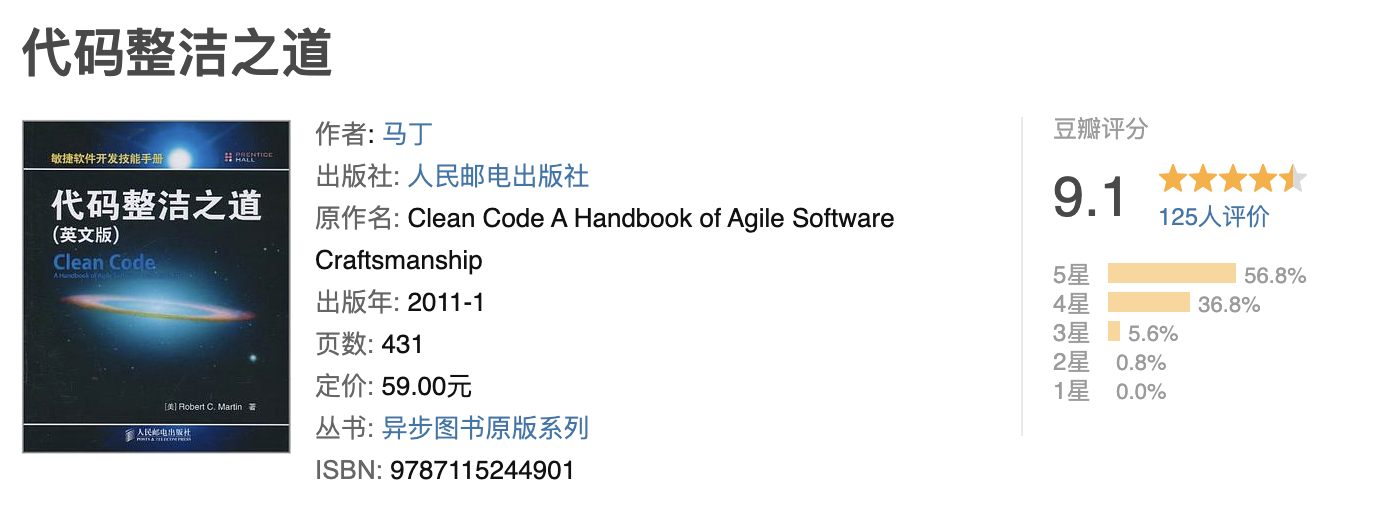Click the 2星 rating label
The image size is (1398, 514).
[x=1071, y=363]
